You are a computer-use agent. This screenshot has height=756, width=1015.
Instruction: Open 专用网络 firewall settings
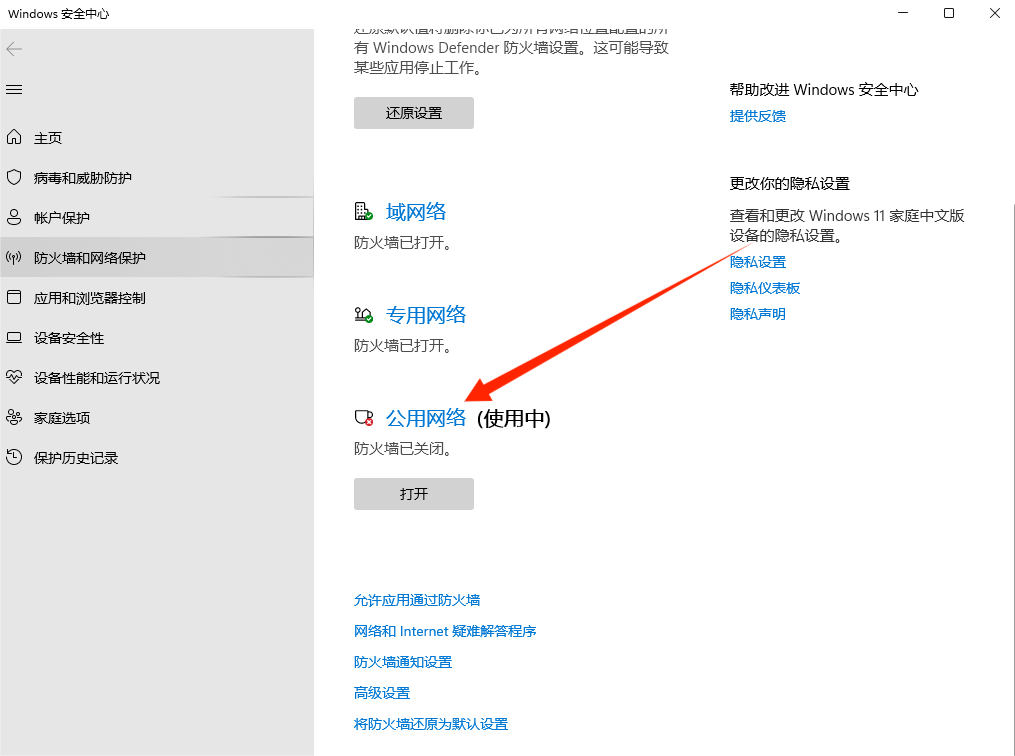426,314
